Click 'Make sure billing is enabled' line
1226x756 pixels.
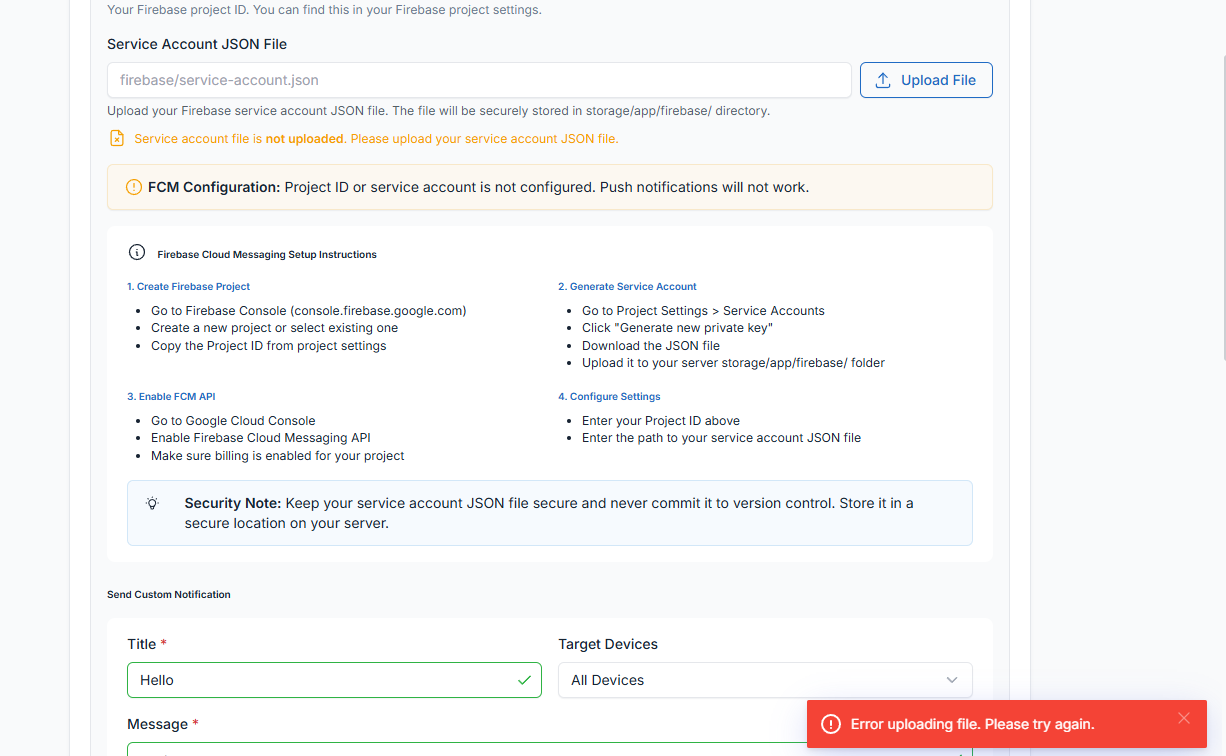pos(278,456)
